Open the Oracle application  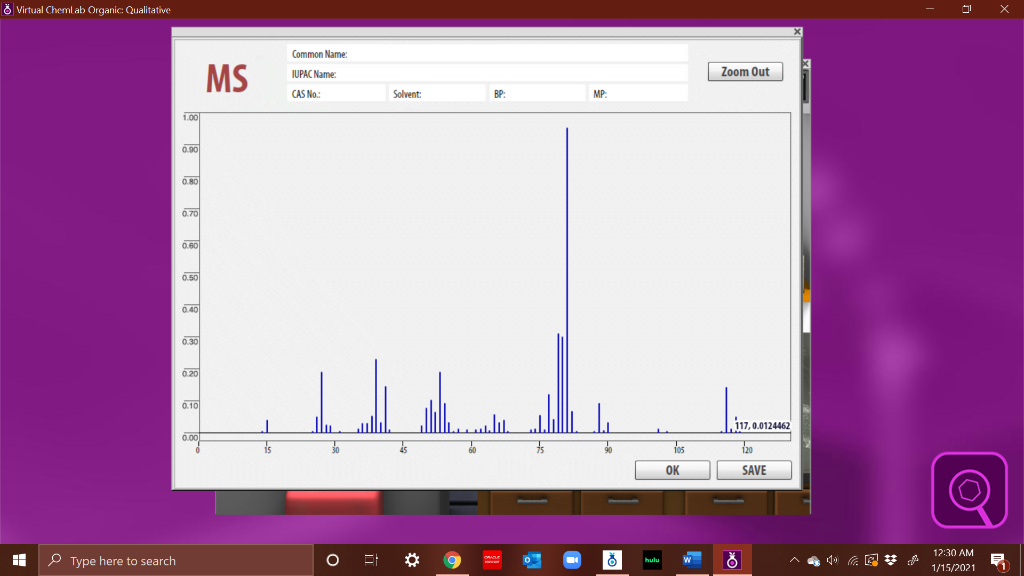491,560
